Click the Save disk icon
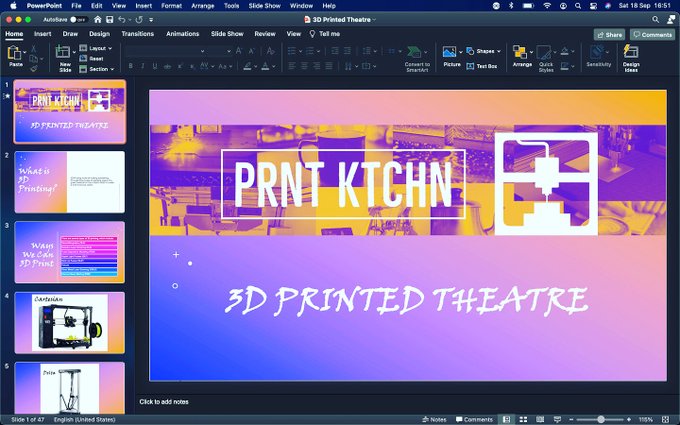Screen dimensions: 680x425 110,20
